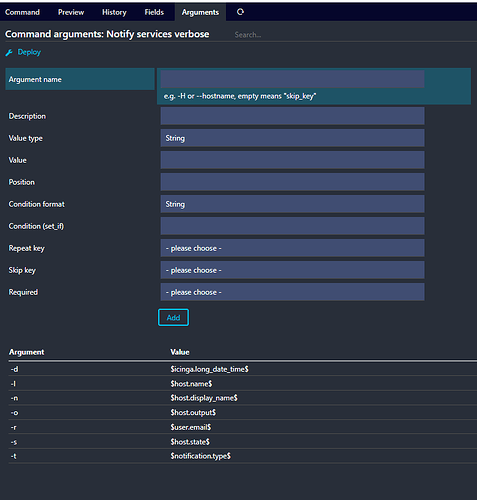Switch to the Command tab

(22, 12)
